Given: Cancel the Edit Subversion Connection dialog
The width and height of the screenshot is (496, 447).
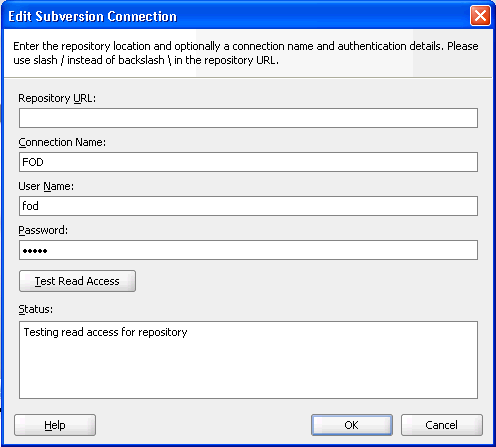Looking at the screenshot, I should pyautogui.click(x=442, y=425).
